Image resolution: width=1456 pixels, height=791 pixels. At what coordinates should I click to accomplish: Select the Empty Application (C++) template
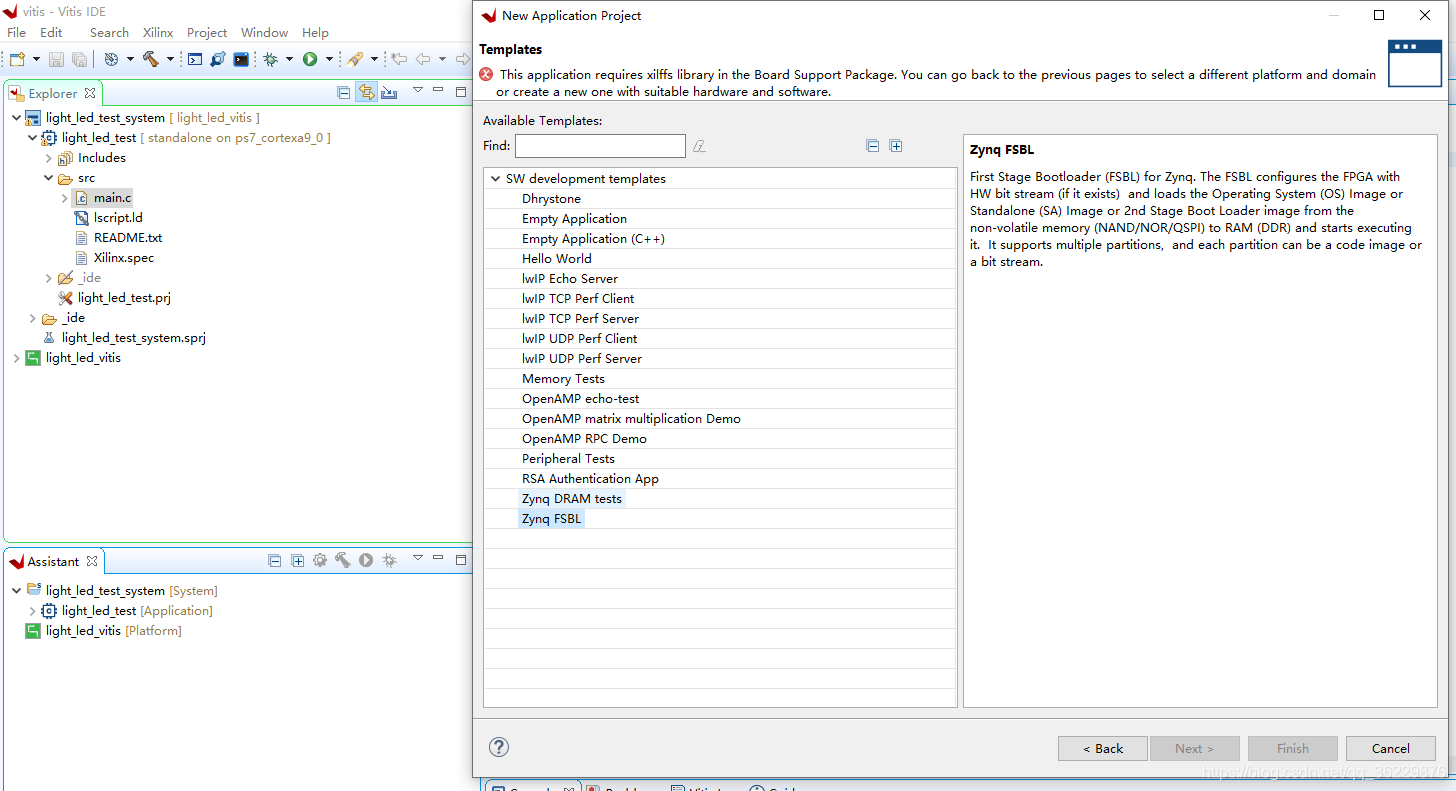coord(593,239)
